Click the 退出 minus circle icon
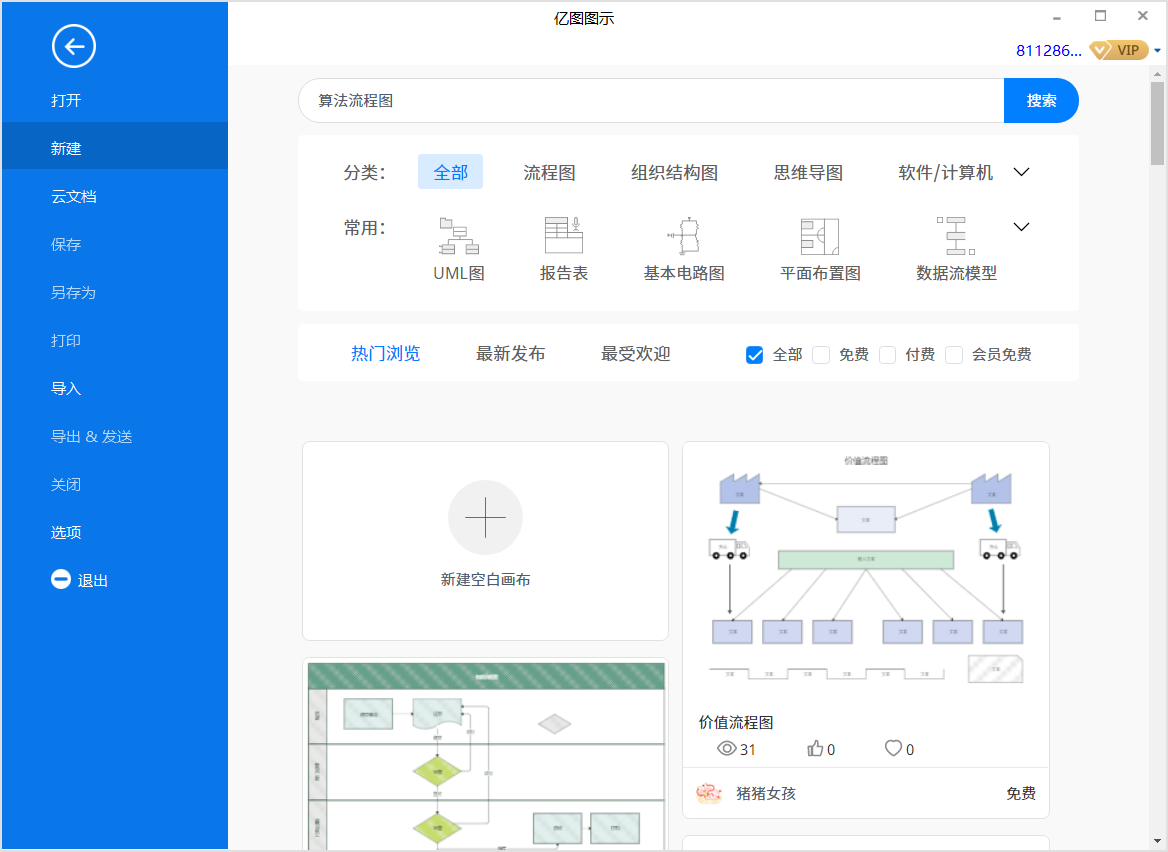The width and height of the screenshot is (1168, 852). click(60, 579)
